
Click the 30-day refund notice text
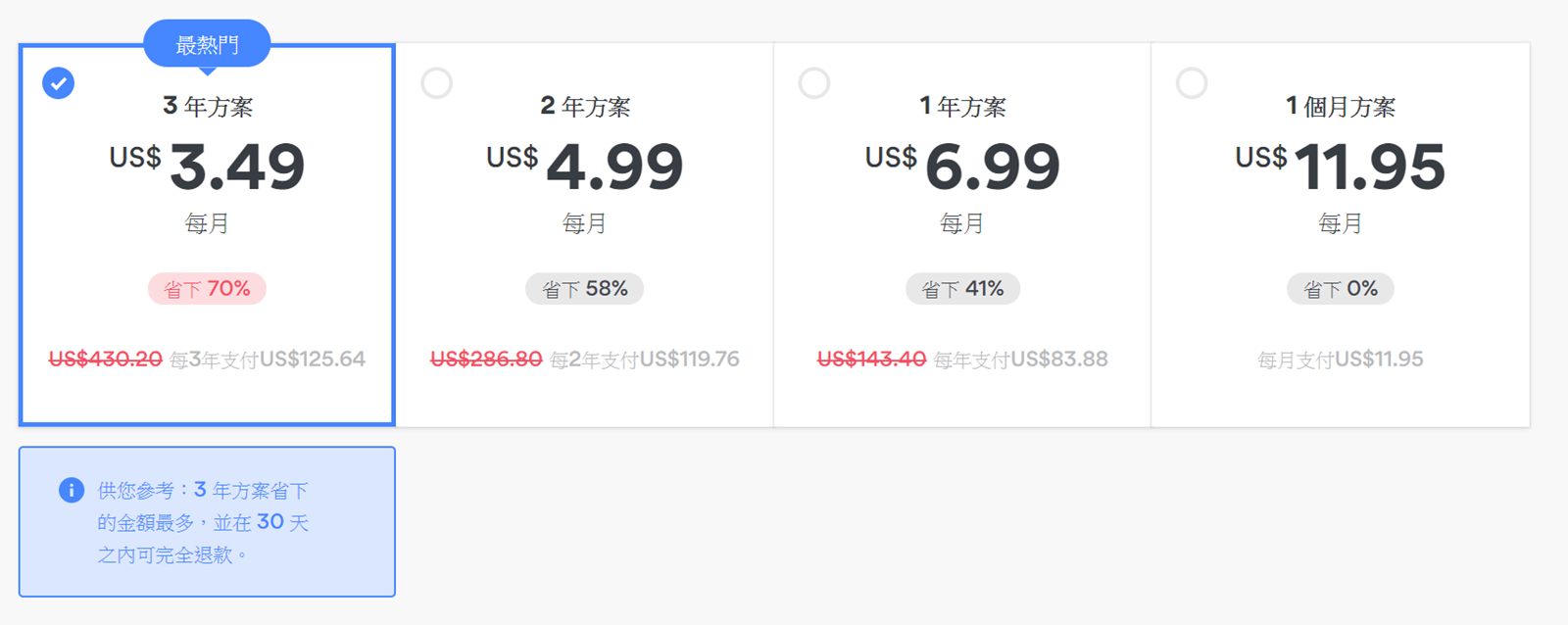click(x=203, y=522)
